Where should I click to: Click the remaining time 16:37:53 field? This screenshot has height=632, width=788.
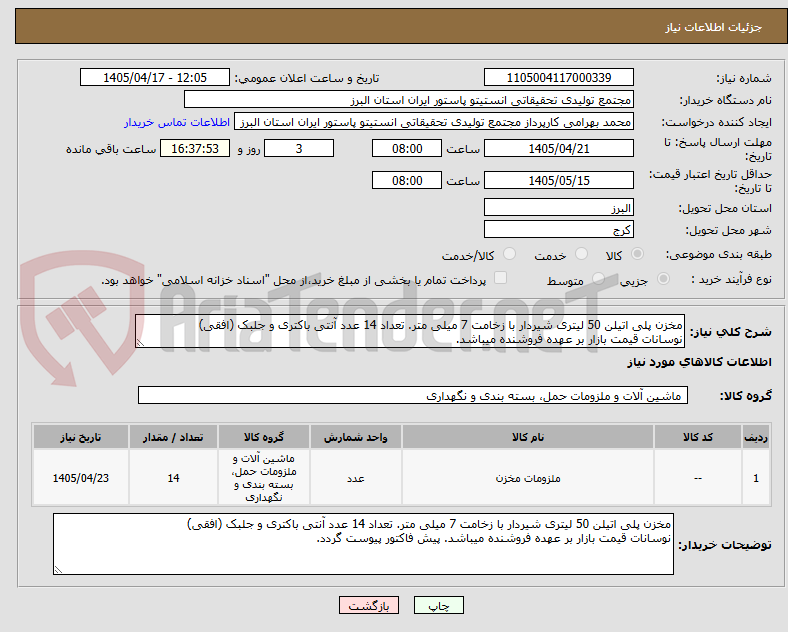click(195, 148)
